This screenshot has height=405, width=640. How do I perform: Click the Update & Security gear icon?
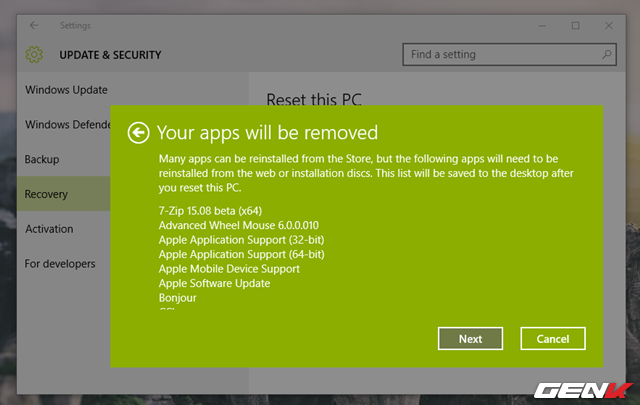[x=36, y=55]
